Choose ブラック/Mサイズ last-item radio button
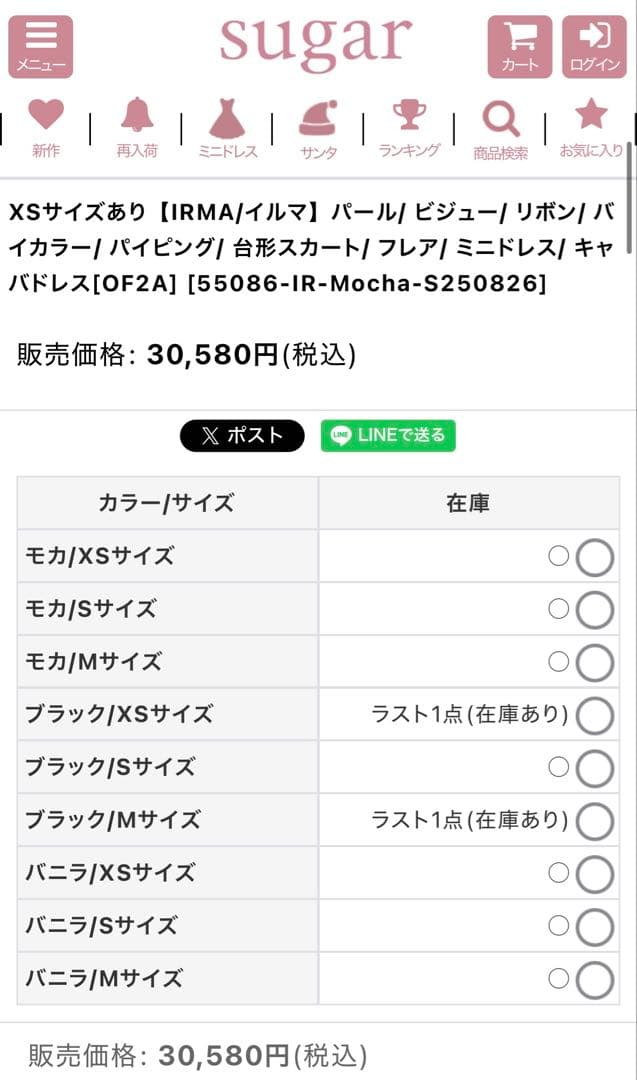The width and height of the screenshot is (637, 1080). coord(594,821)
